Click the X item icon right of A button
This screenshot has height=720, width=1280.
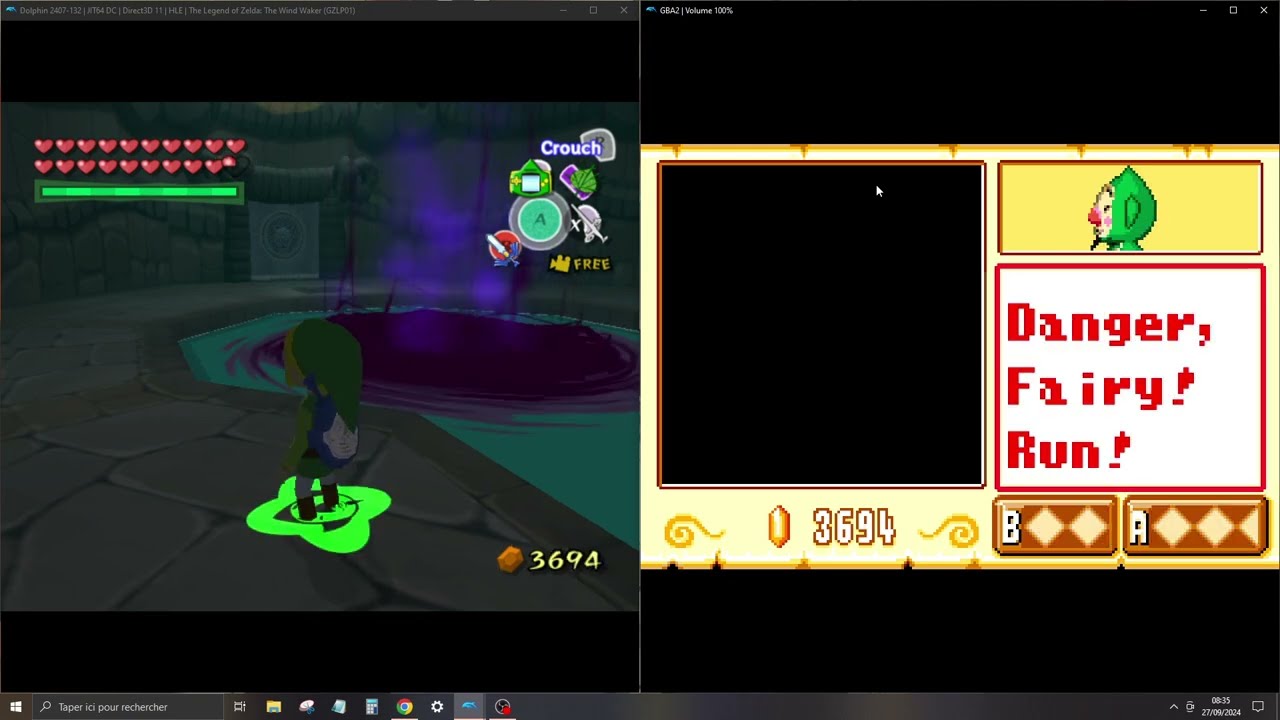[588, 224]
